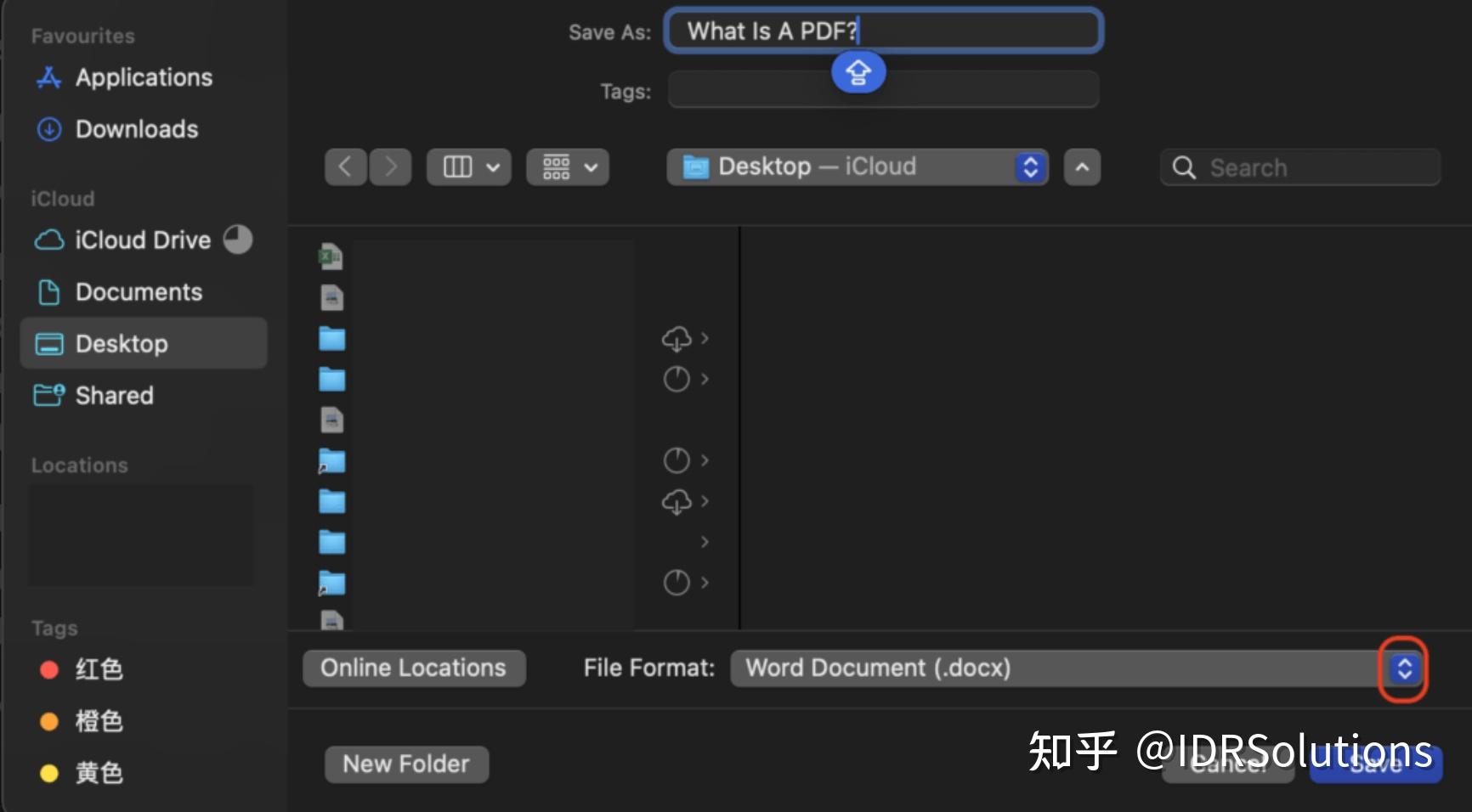
Task: Click the search magnifier icon
Action: click(1185, 167)
